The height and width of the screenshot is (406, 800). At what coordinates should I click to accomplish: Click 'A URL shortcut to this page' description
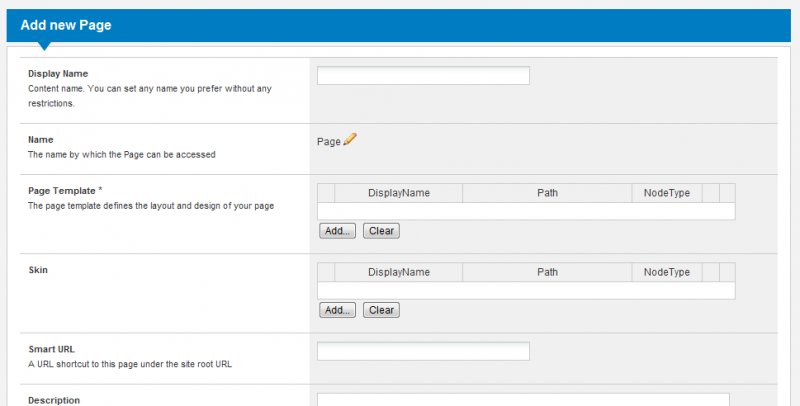(x=130, y=364)
